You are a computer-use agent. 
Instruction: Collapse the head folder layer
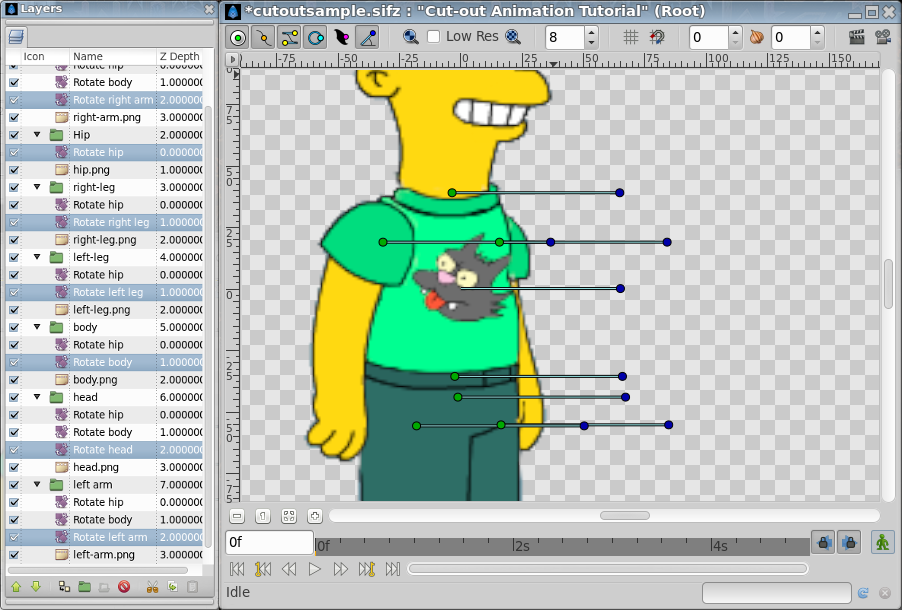(37, 397)
